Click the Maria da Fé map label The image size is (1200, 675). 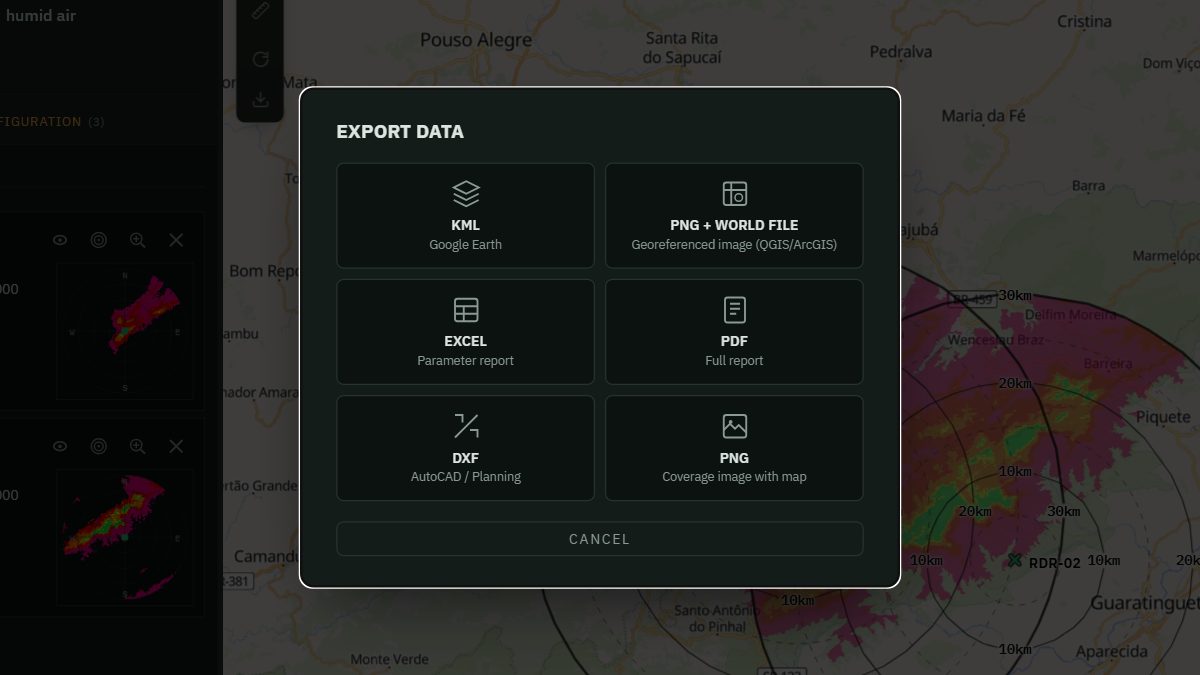click(984, 116)
